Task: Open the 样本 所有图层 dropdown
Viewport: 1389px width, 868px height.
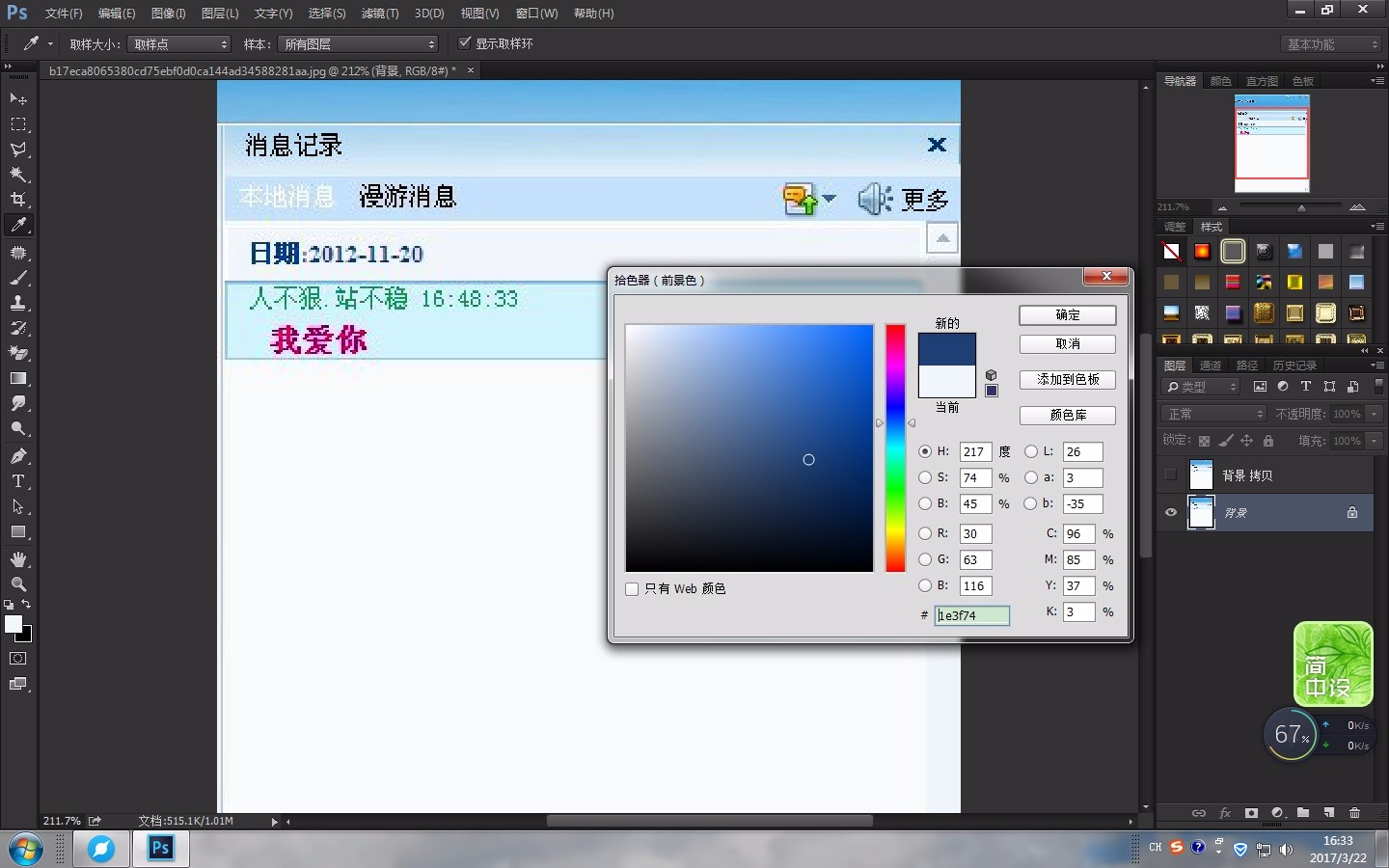Action: pyautogui.click(x=358, y=44)
